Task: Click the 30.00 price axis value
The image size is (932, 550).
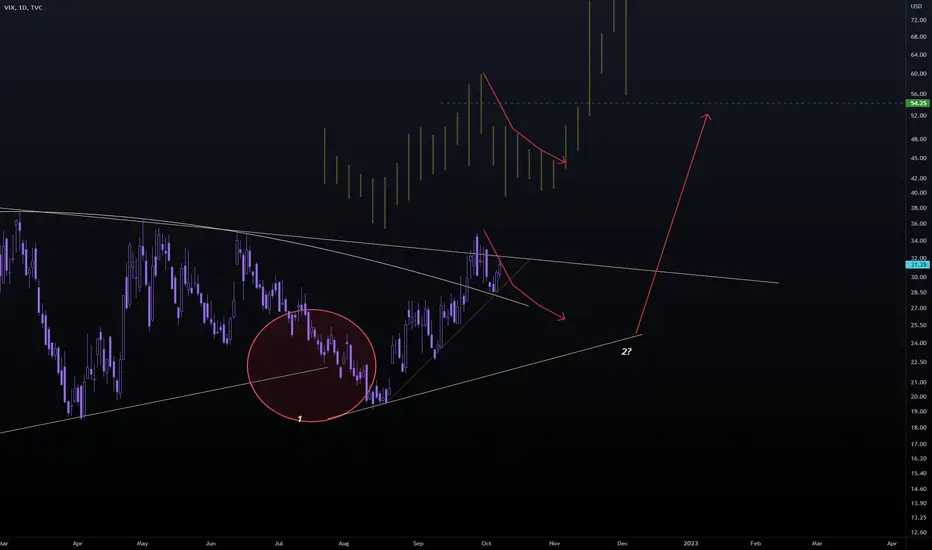Action: [918, 277]
